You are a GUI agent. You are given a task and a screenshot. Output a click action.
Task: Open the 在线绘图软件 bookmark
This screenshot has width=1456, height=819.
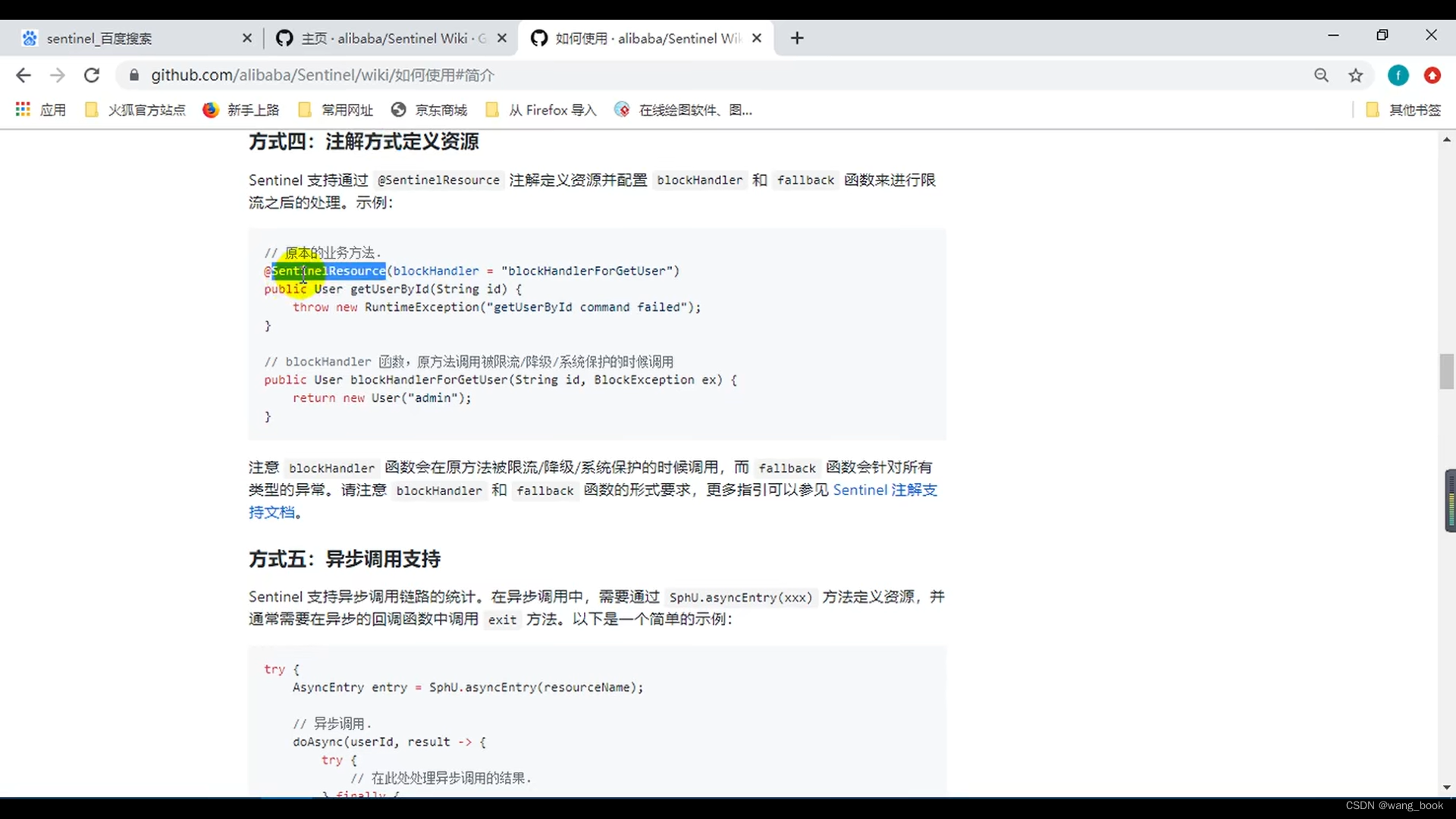coord(683,110)
